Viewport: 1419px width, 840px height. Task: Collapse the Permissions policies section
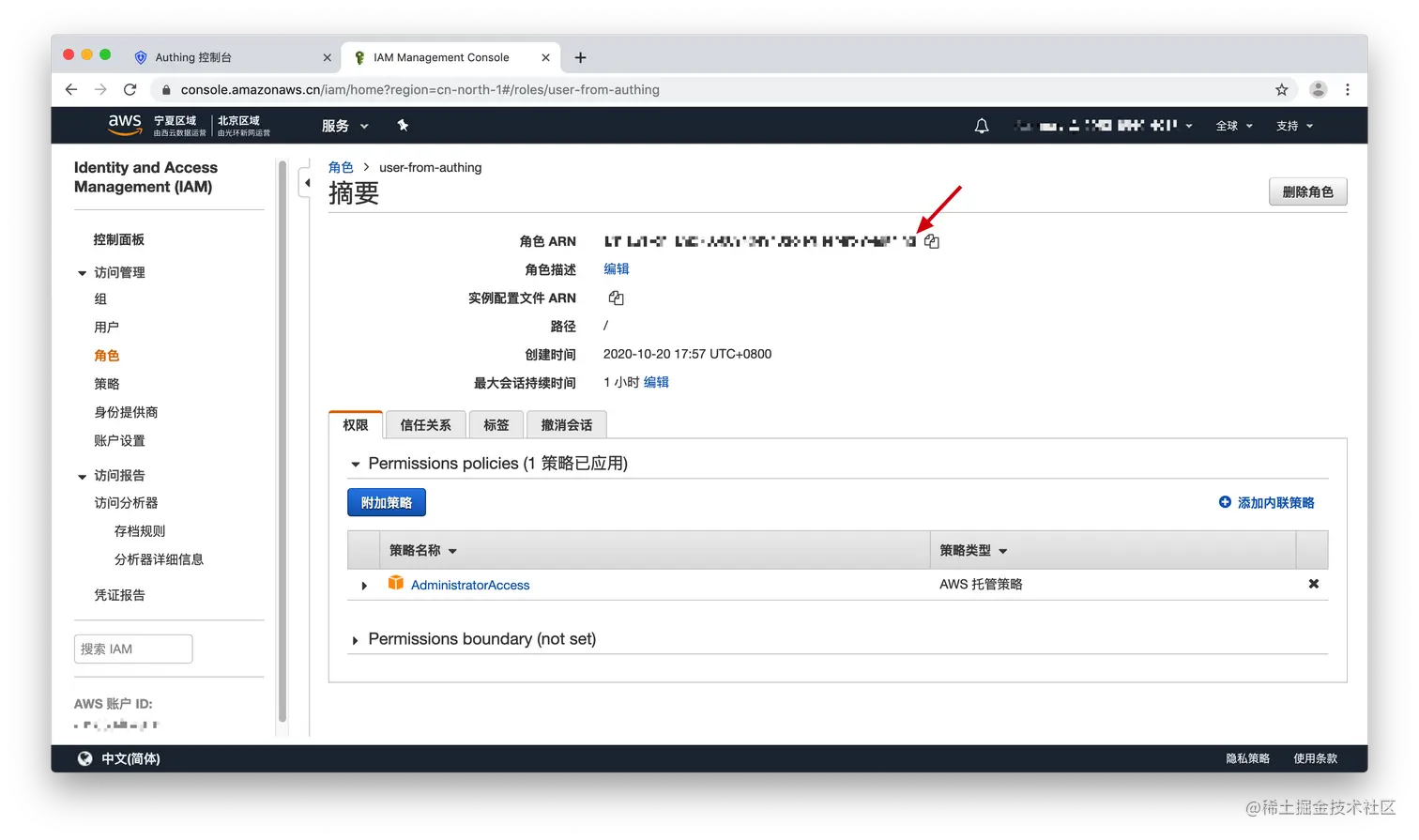355,464
